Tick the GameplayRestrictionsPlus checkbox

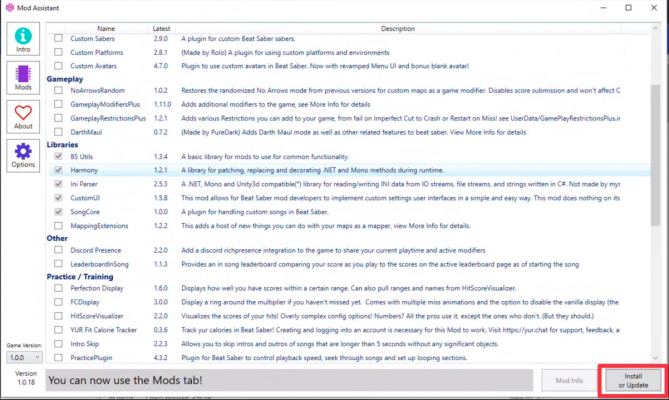(58, 118)
